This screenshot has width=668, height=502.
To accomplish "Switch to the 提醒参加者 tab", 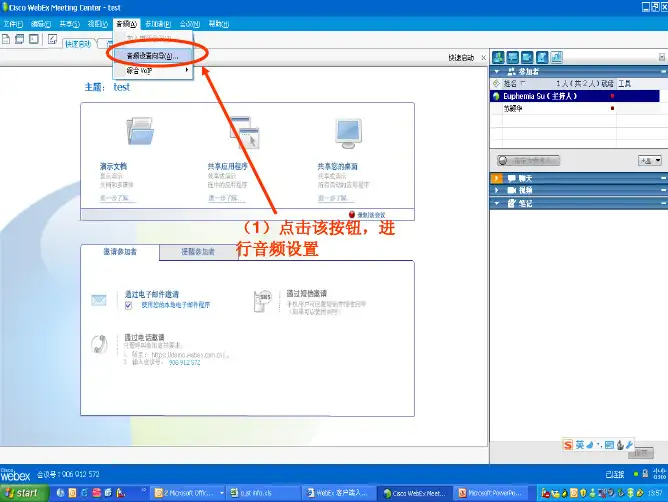I will point(197,252).
